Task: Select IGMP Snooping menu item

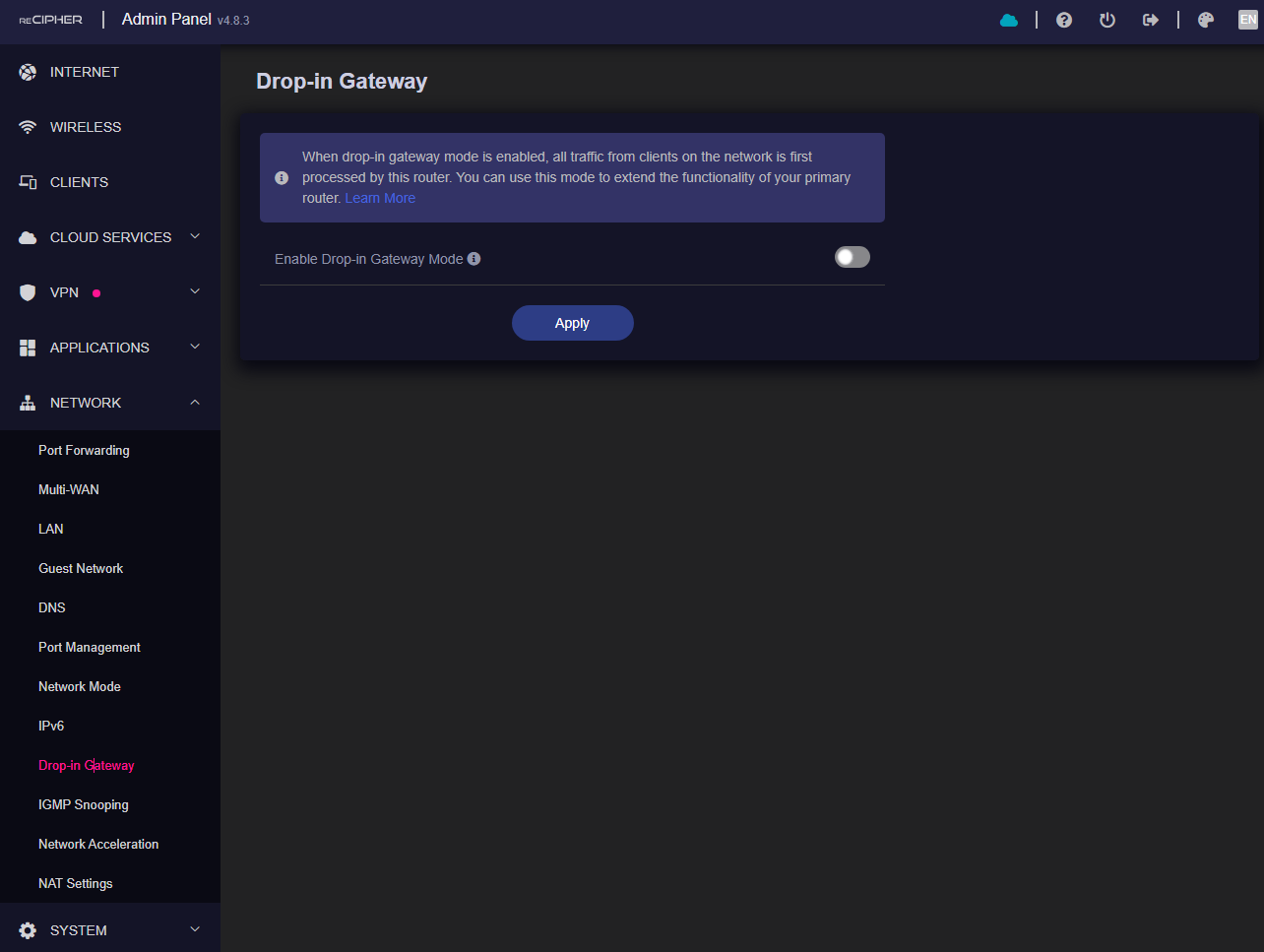Action: tap(84, 804)
